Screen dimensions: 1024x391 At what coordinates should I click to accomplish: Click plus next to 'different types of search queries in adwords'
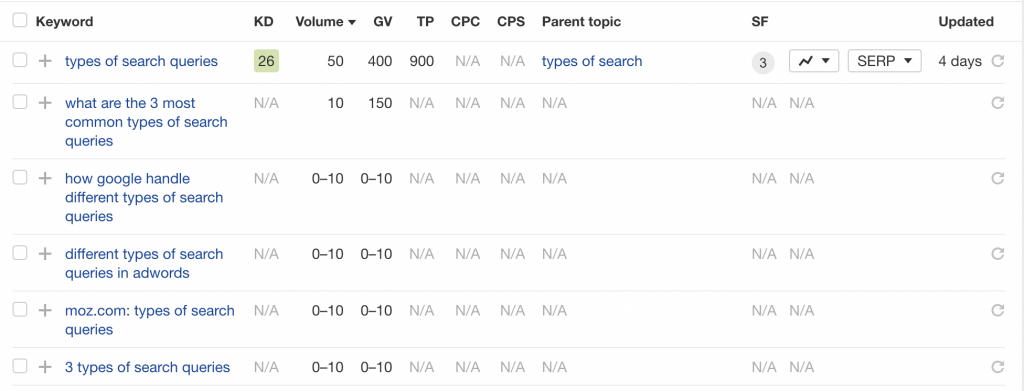pos(44,254)
